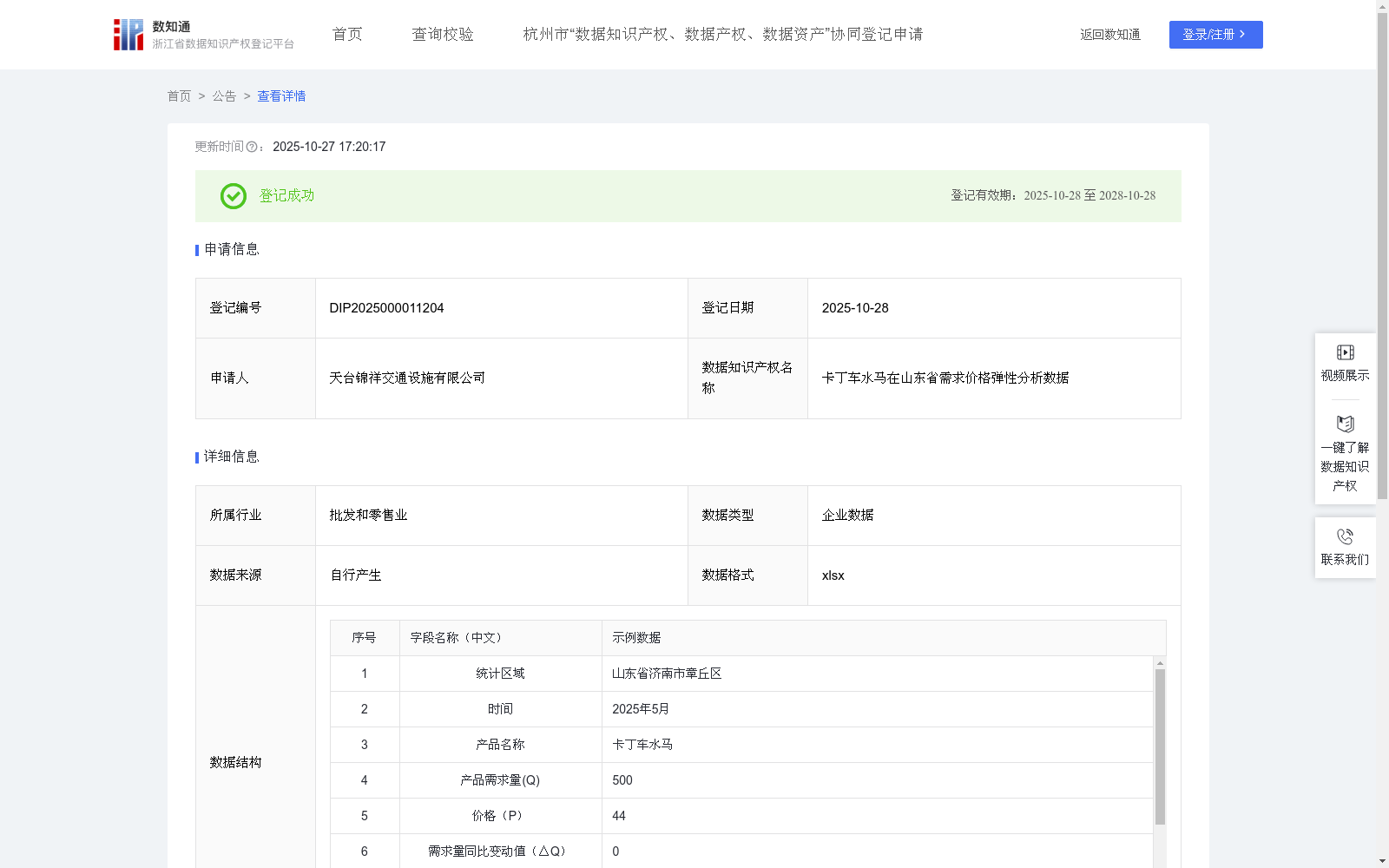
Task: Click sample value 500
Action: pyautogui.click(x=622, y=780)
